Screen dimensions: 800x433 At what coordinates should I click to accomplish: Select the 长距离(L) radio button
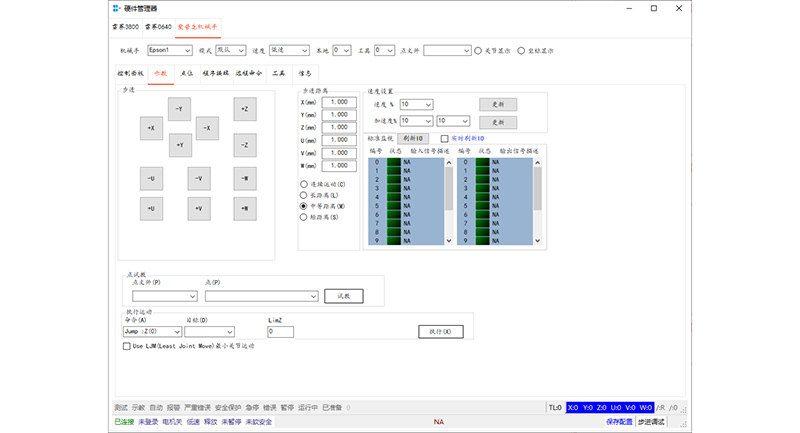click(304, 195)
